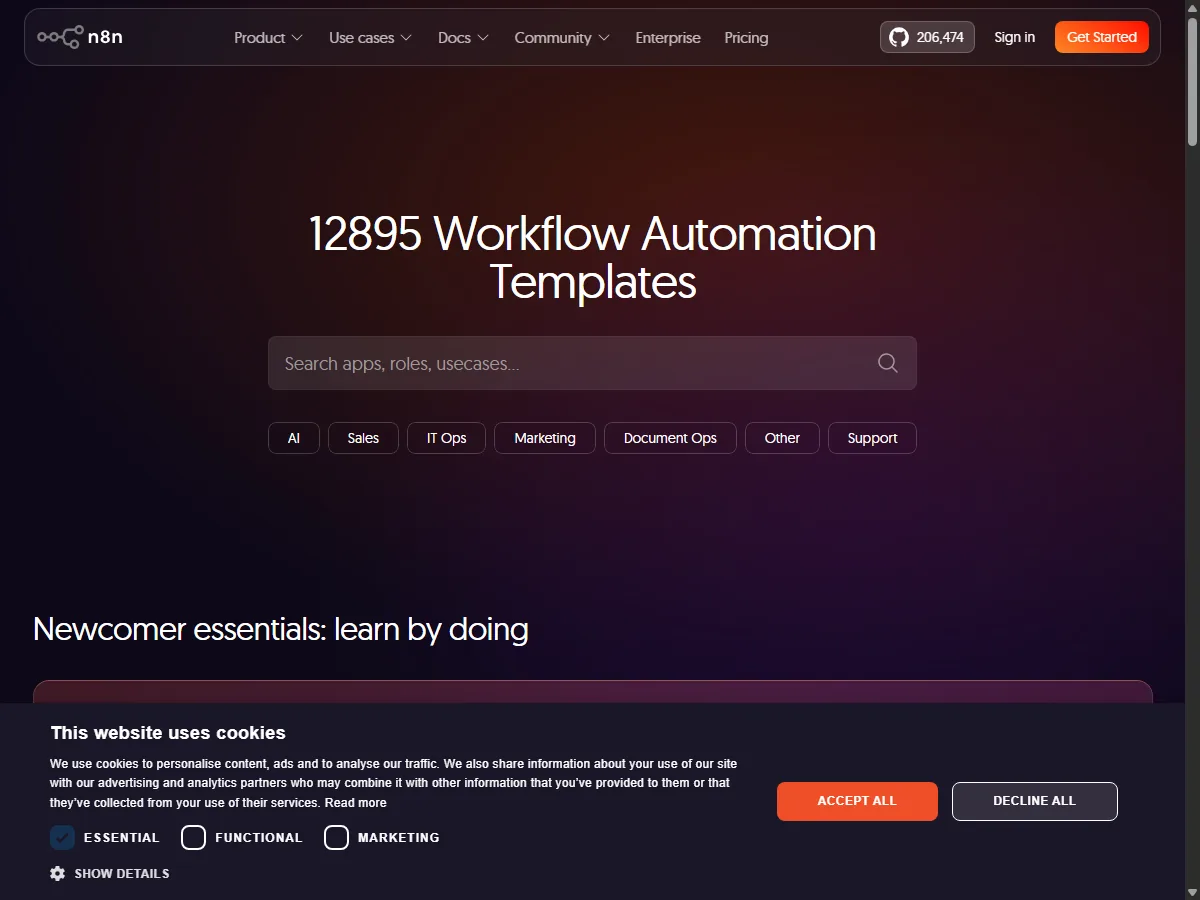The height and width of the screenshot is (900, 1200).
Task: Filter templates by AI category
Action: tap(294, 438)
